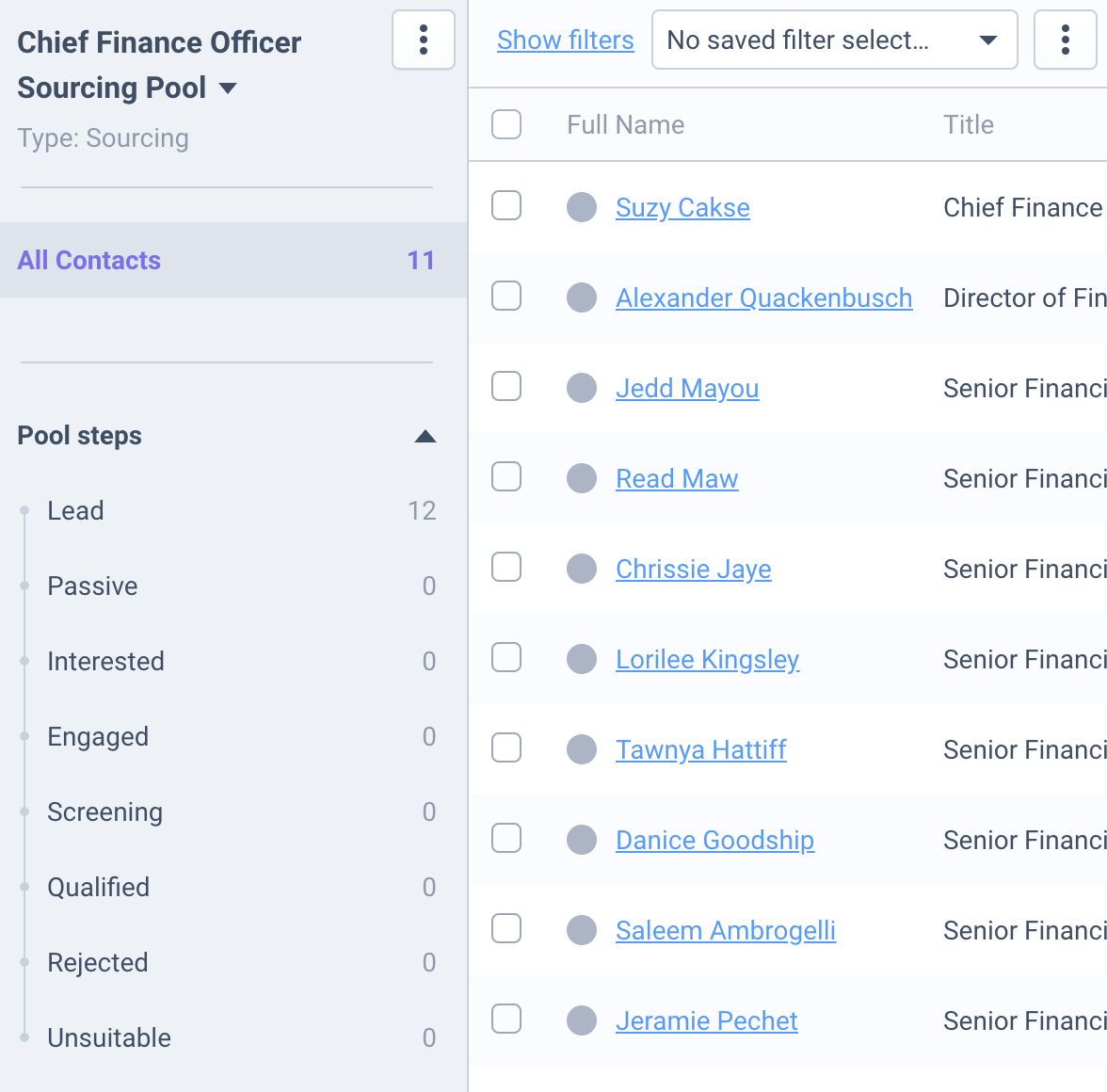Viewport: 1107px width, 1092px height.
Task: Select the checkbox for Saleem Ambrogelli
Action: pyautogui.click(x=506, y=929)
